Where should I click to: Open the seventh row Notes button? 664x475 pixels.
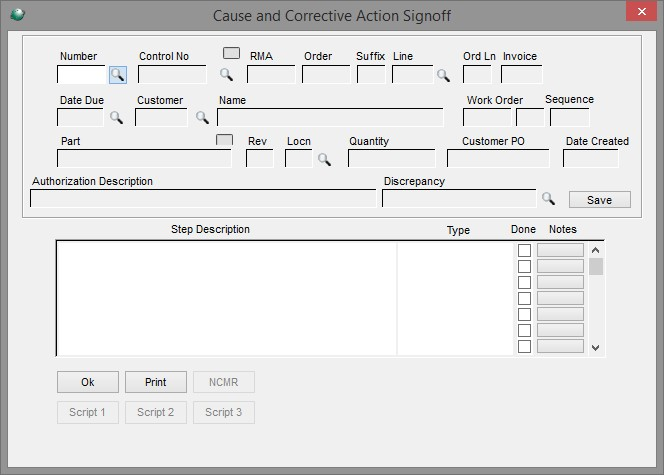560,346
